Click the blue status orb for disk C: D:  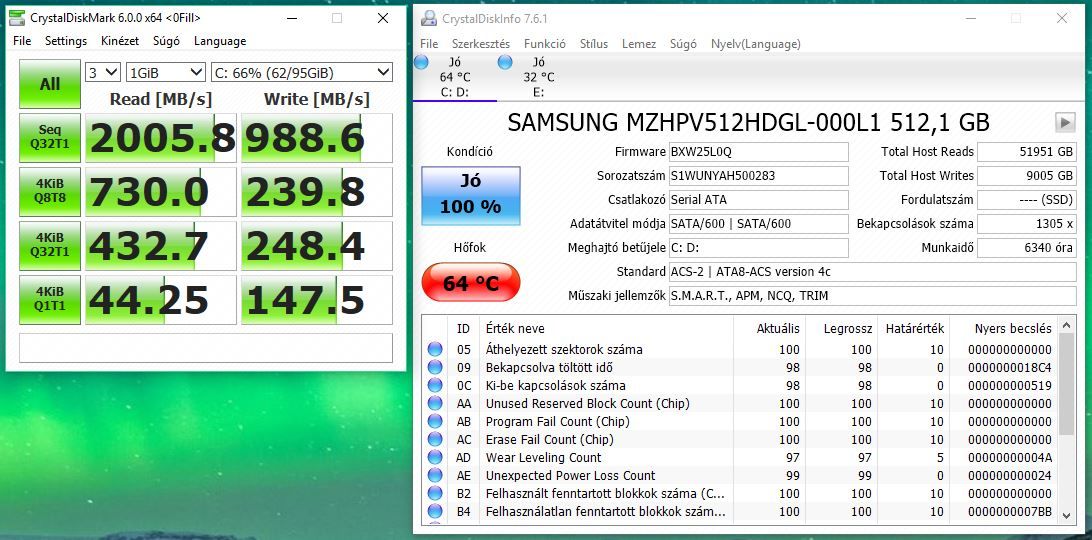(x=421, y=63)
